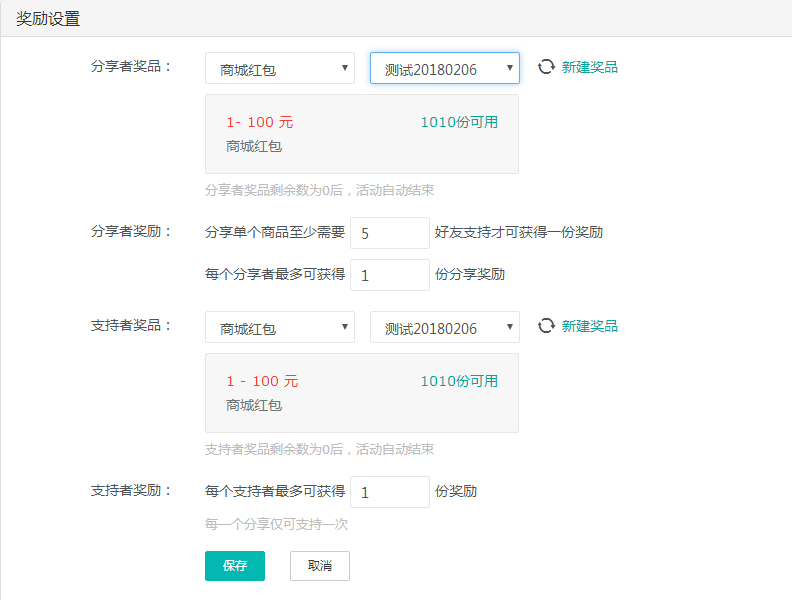Open the 分享者奖品 type dropdown showing 商城红包
The height and width of the screenshot is (600, 792).
279,68
